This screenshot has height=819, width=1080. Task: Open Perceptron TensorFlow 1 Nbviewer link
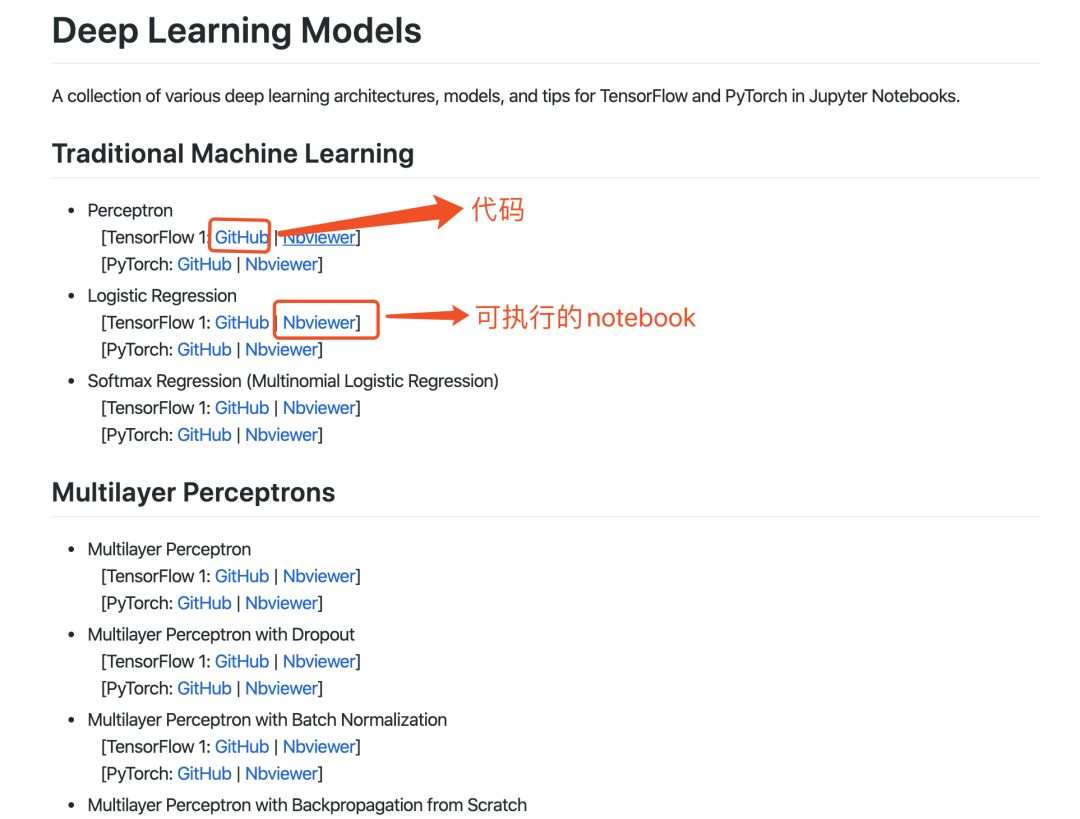pyautogui.click(x=320, y=238)
